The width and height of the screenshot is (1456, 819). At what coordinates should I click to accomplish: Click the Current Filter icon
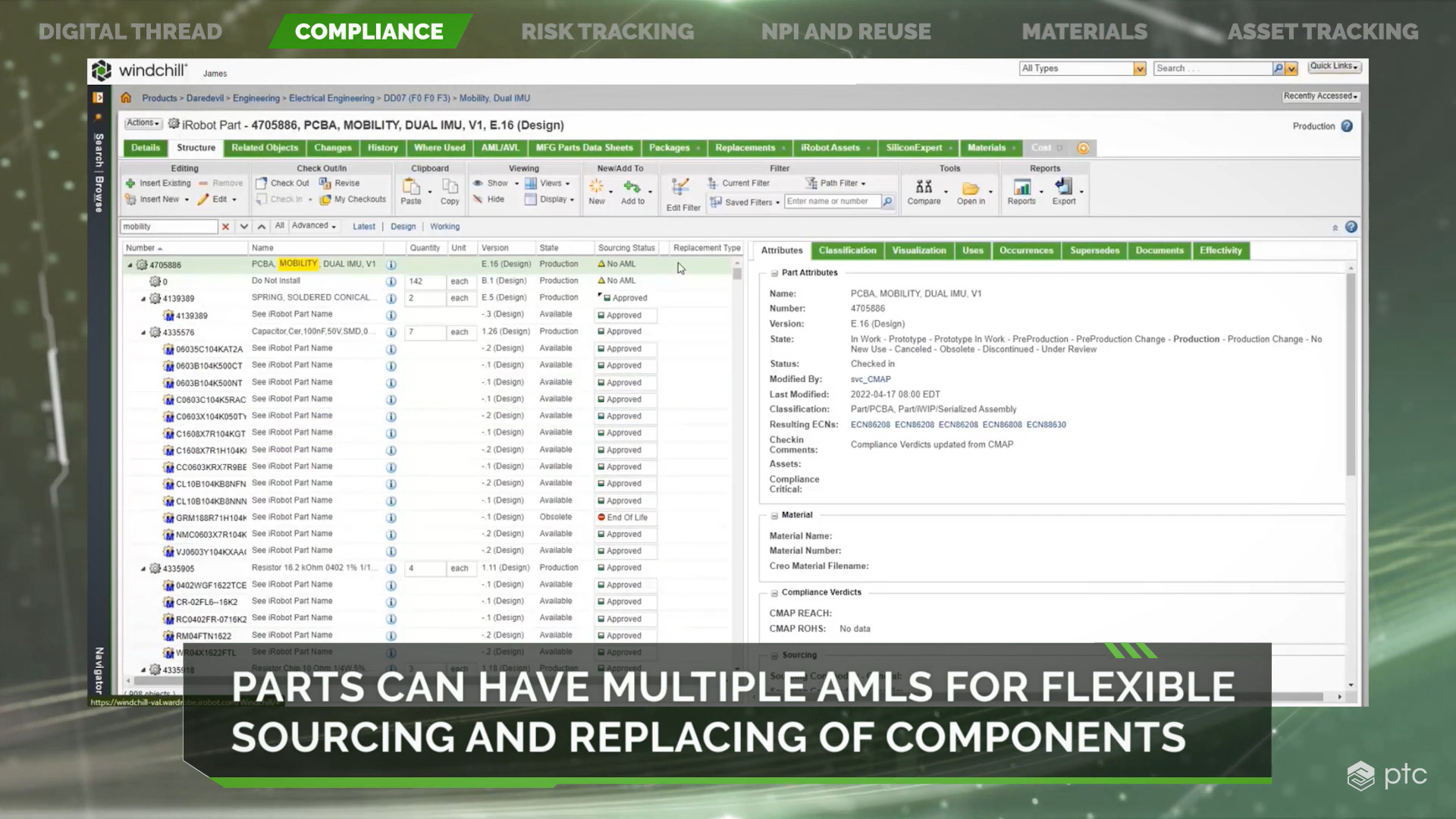[713, 184]
